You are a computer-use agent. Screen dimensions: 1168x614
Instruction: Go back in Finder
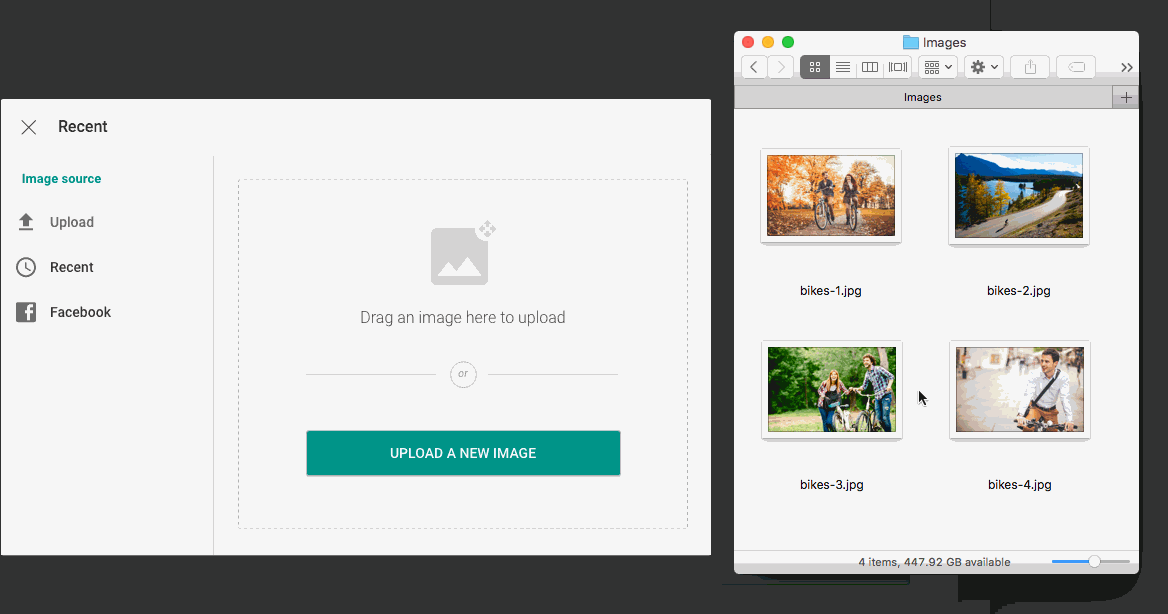coord(754,67)
